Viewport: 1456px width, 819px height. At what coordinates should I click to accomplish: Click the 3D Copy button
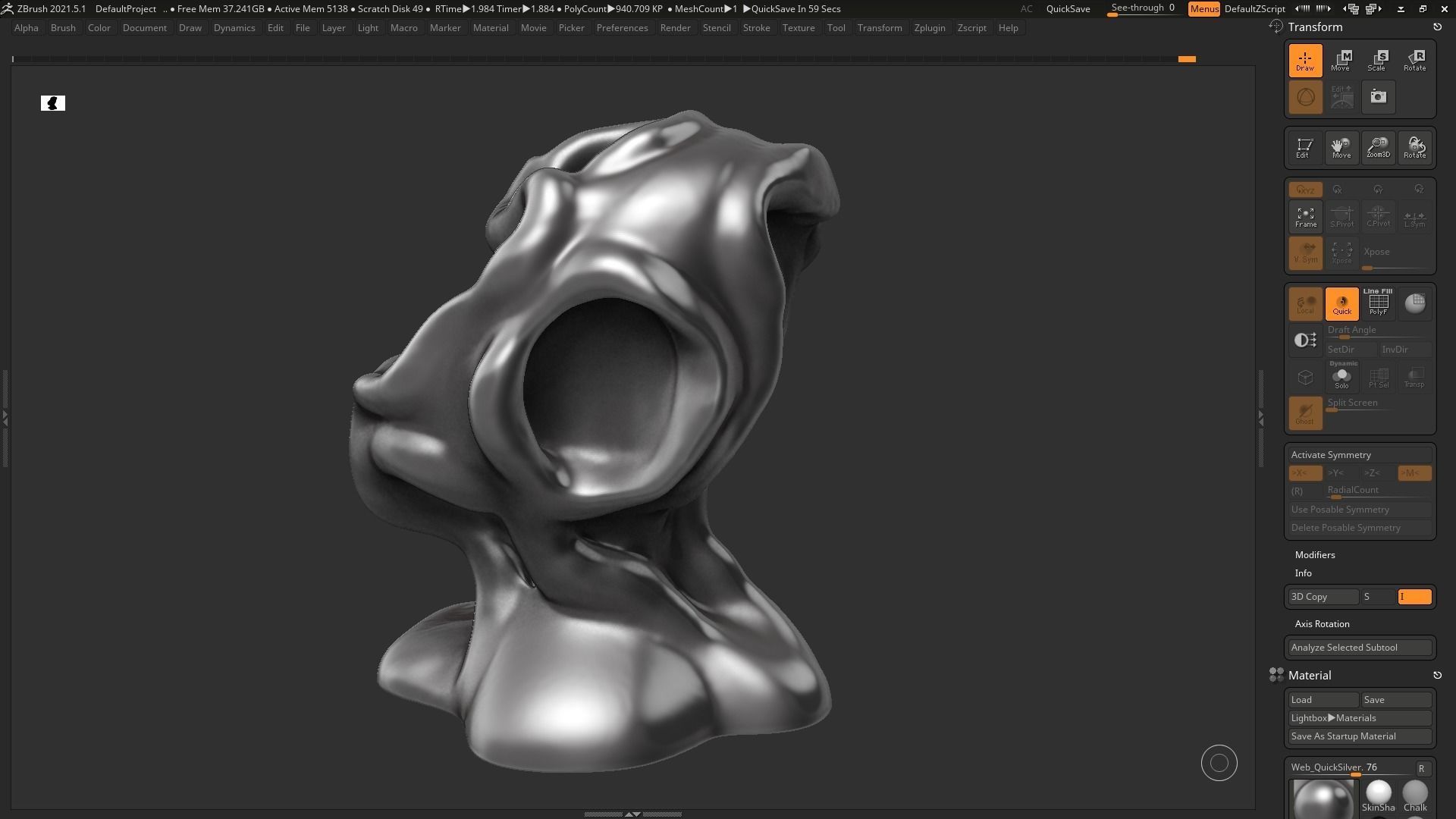[1323, 597]
